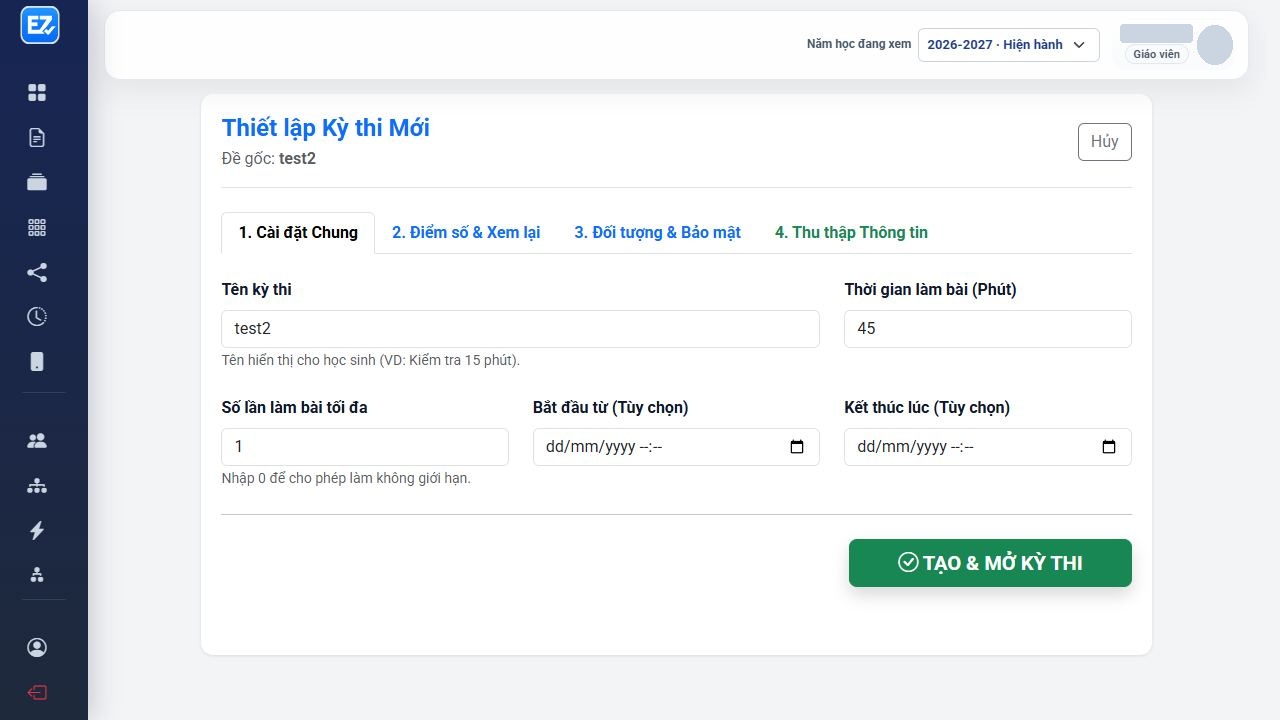Select the 1. Cài đặt Chung tab
Viewport: 1280px width, 720px height.
tap(298, 233)
